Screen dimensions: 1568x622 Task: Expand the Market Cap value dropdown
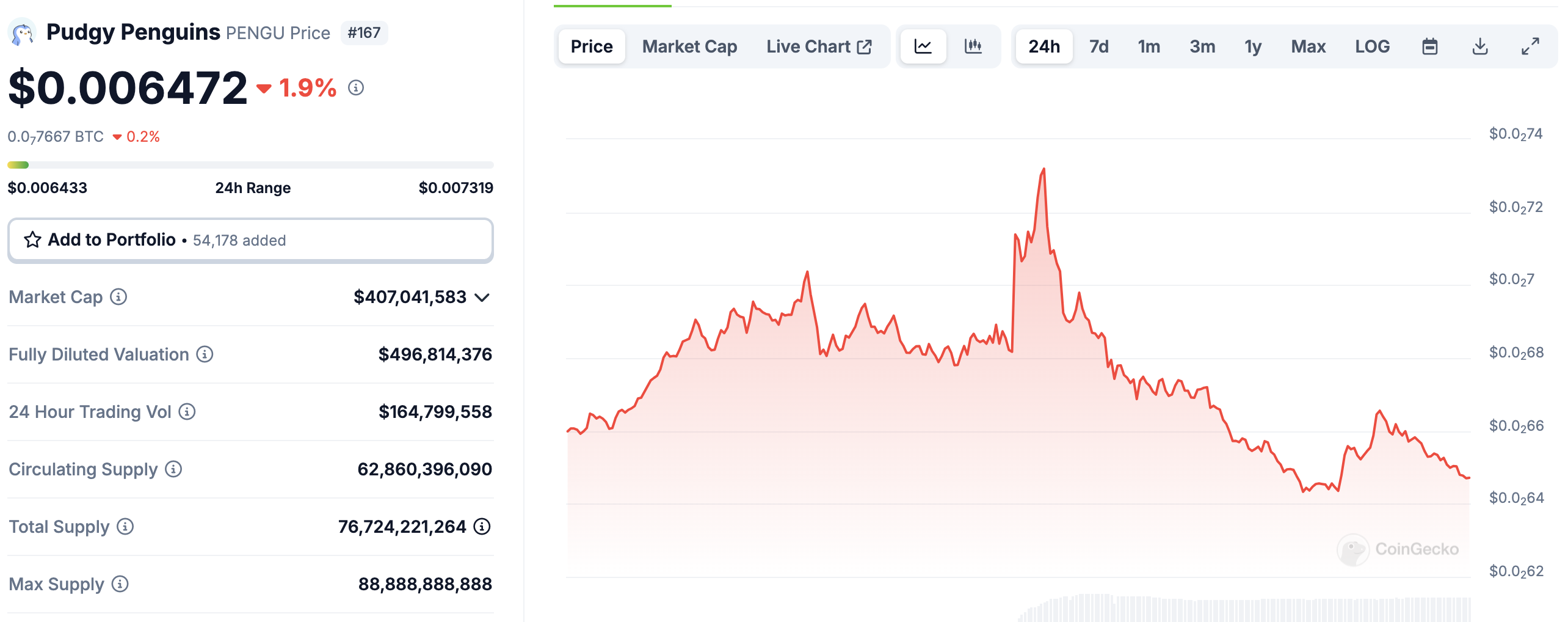[x=482, y=298]
